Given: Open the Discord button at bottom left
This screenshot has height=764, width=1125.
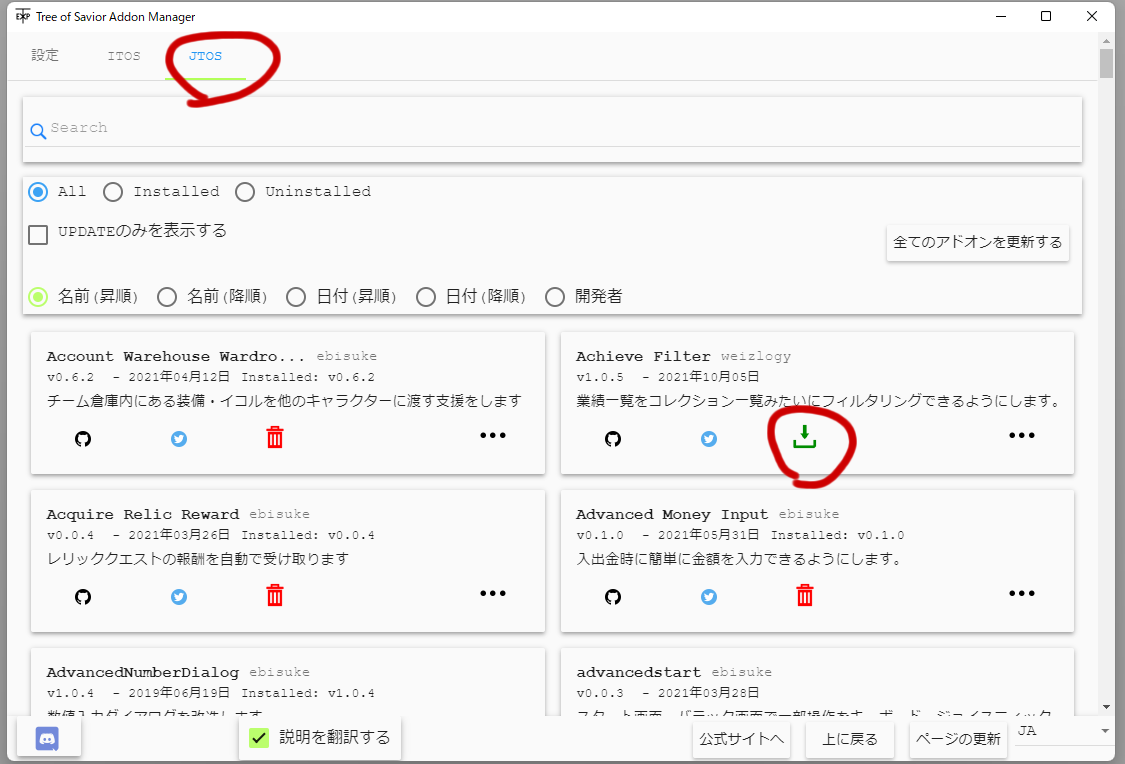Looking at the screenshot, I should (x=48, y=738).
